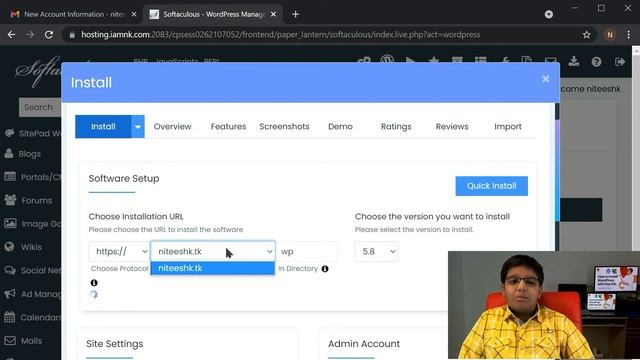Click the SitePad icon in sidebar
Viewport: 640px width, 360px height.
coord(9,133)
